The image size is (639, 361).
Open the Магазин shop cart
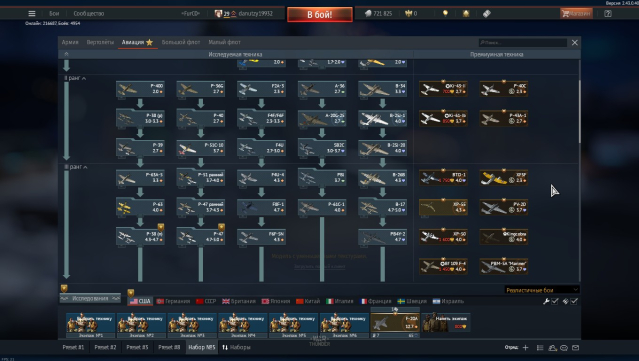pyautogui.click(x=576, y=13)
